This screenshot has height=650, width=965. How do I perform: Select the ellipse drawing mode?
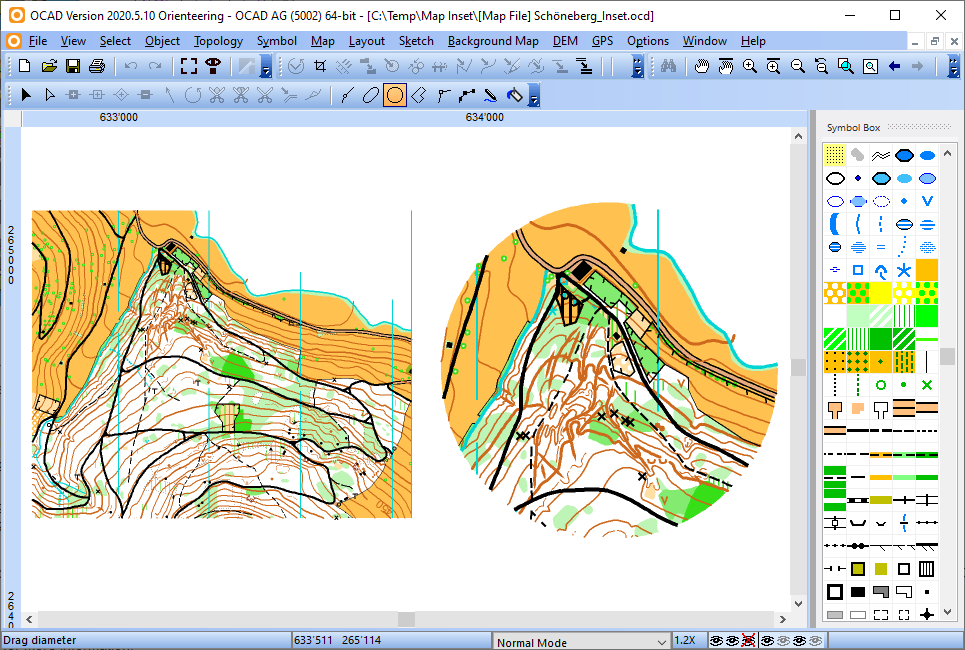(370, 95)
